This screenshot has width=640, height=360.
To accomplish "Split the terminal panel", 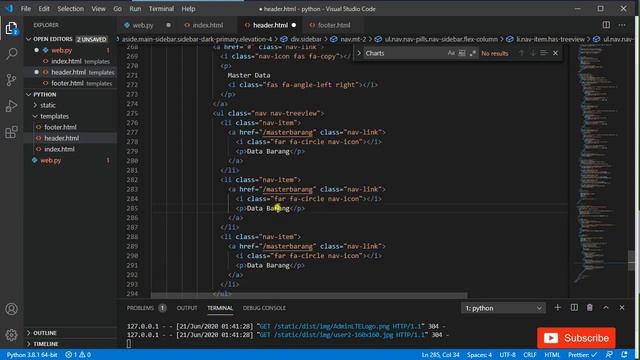I will 574,308.
